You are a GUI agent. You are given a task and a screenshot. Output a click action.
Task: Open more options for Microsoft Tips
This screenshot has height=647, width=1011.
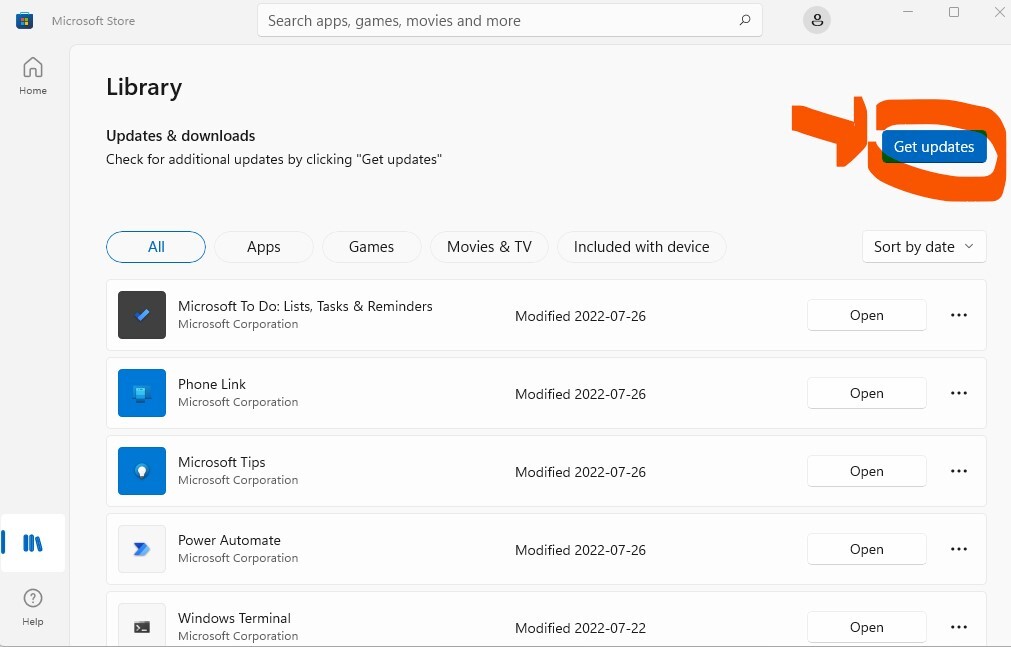tap(959, 471)
